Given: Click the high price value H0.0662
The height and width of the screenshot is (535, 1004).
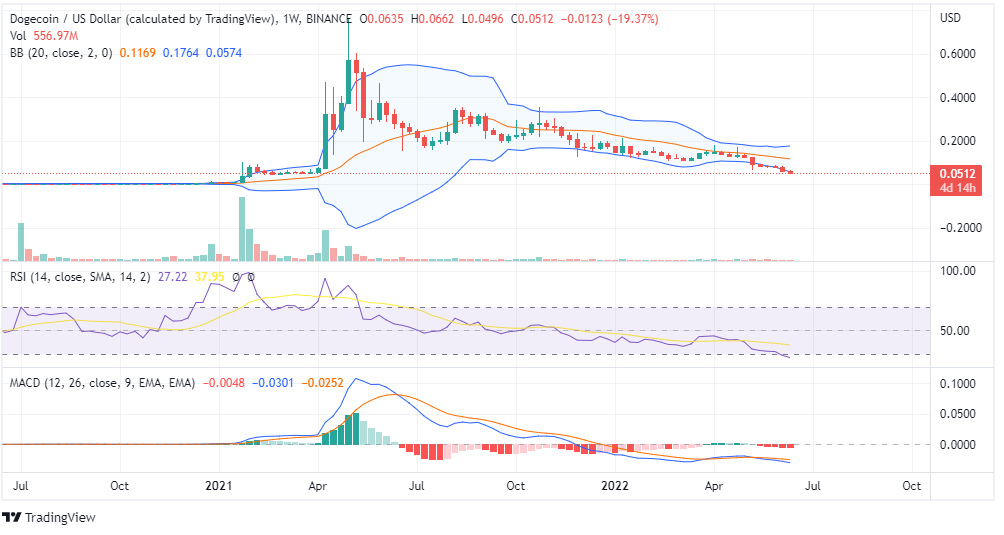Looking at the screenshot, I should (432, 19).
